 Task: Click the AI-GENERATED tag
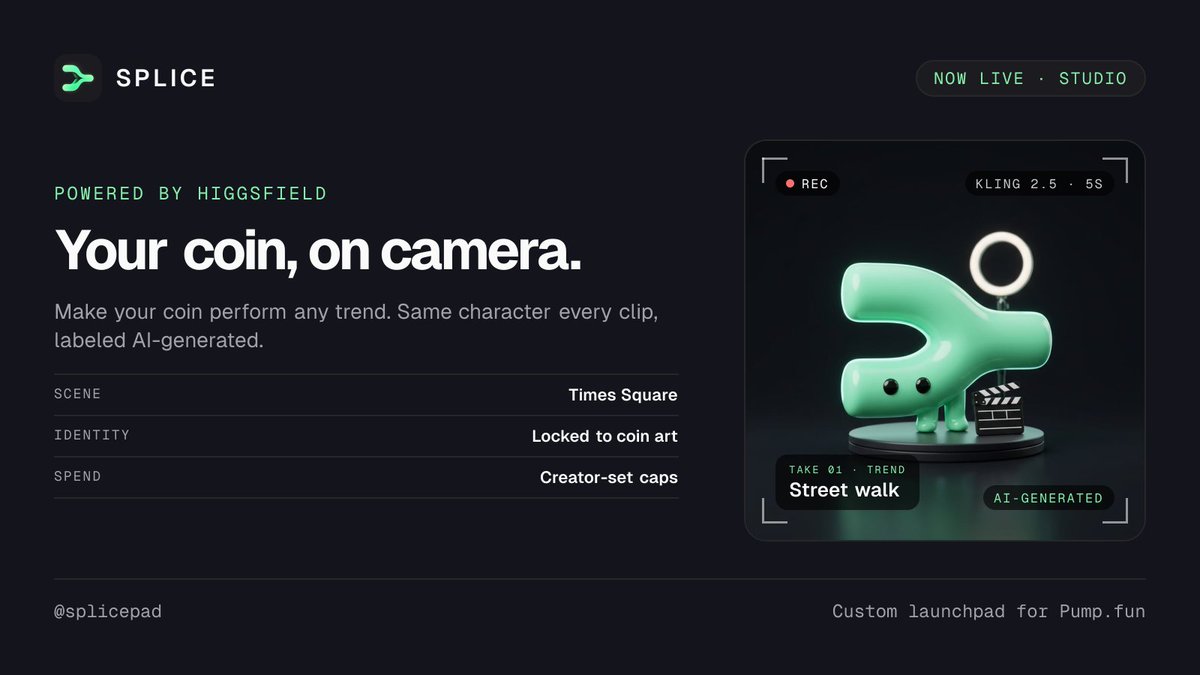[1048, 498]
